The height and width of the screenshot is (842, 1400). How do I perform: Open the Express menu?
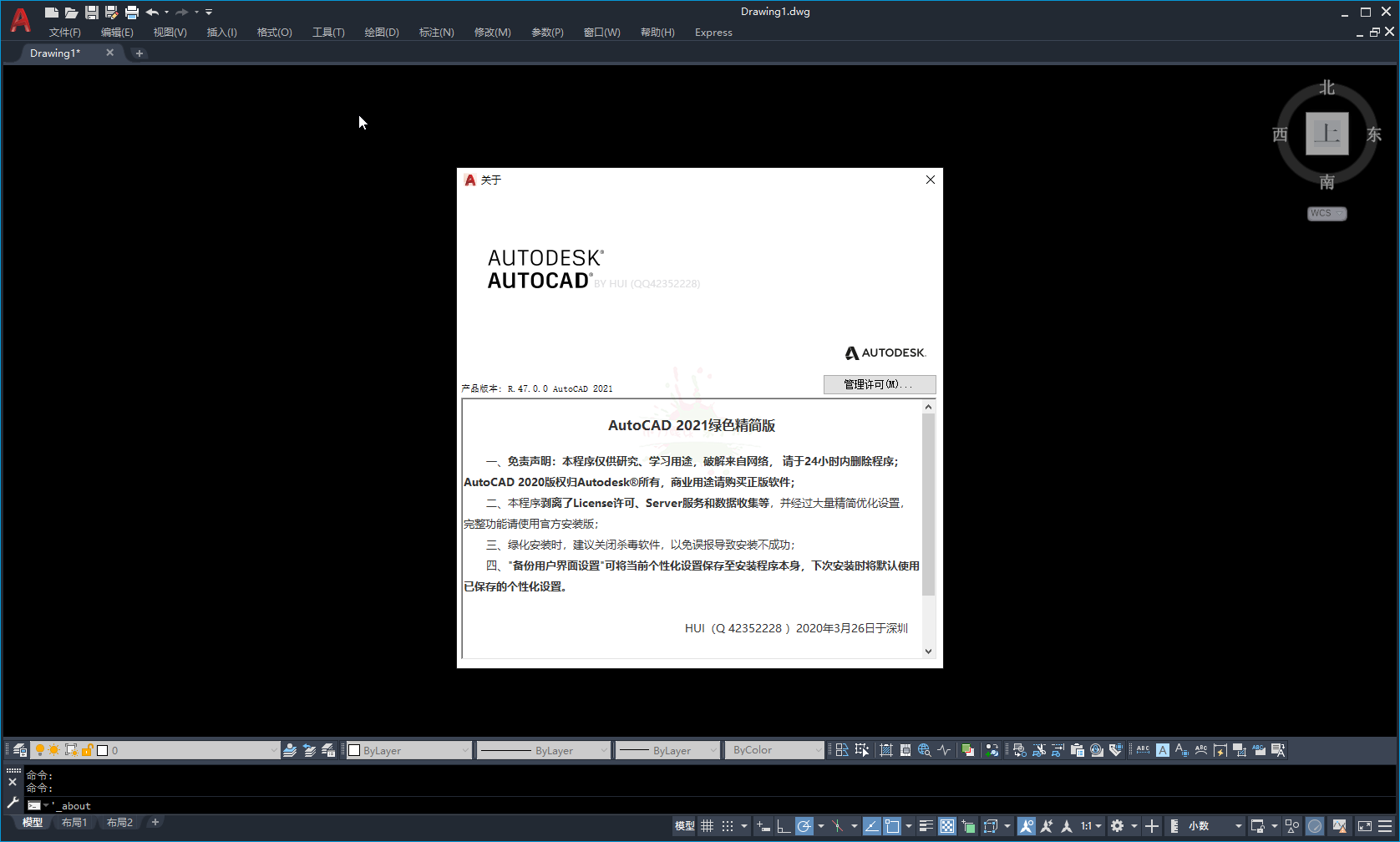point(713,33)
